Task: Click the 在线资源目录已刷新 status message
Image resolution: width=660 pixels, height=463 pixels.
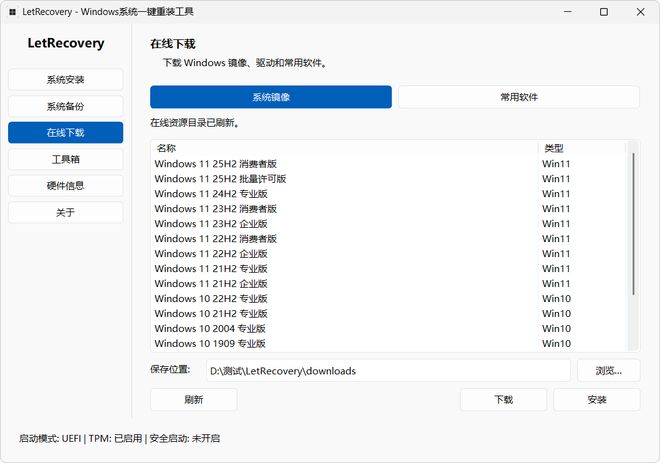Action: (x=195, y=123)
